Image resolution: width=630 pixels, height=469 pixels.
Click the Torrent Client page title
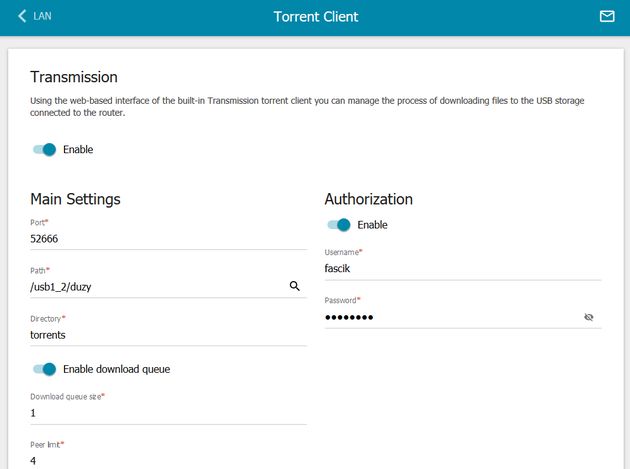click(316, 16)
